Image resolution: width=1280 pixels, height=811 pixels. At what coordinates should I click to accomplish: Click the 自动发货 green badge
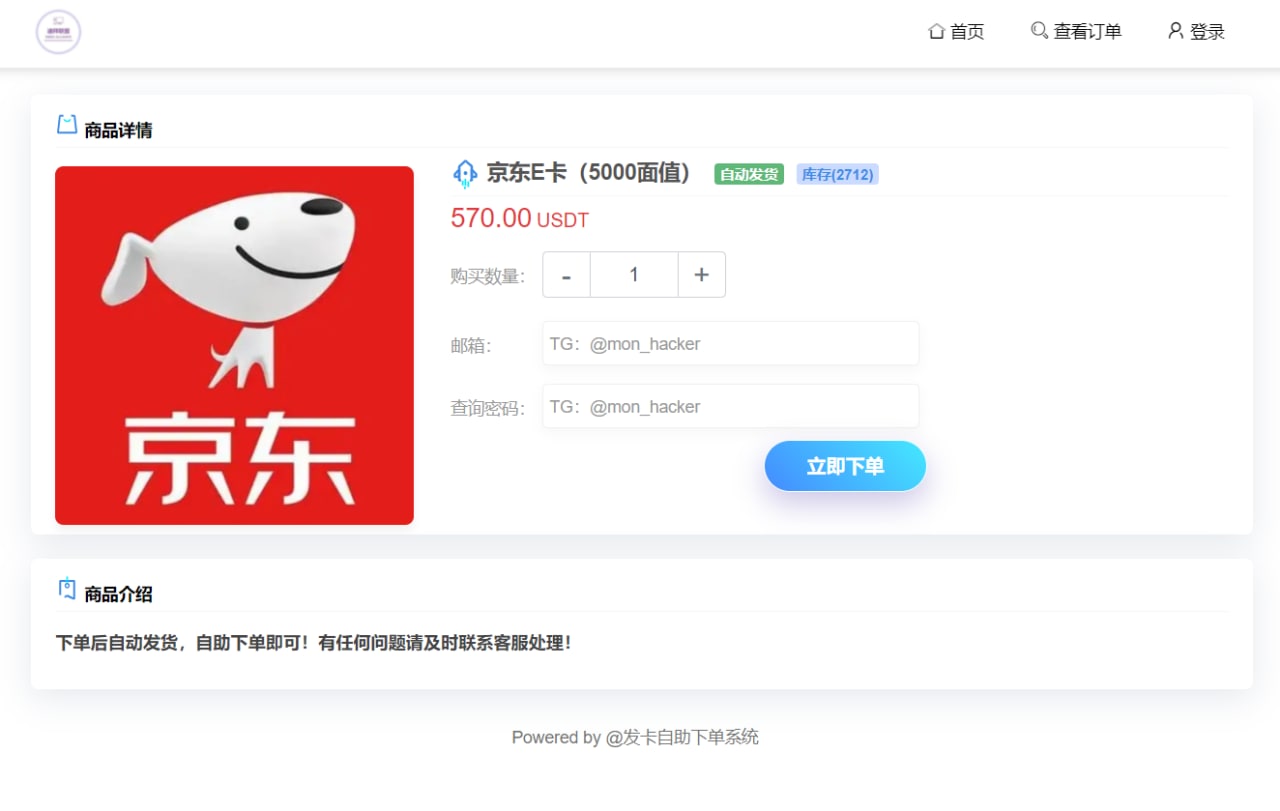748,173
